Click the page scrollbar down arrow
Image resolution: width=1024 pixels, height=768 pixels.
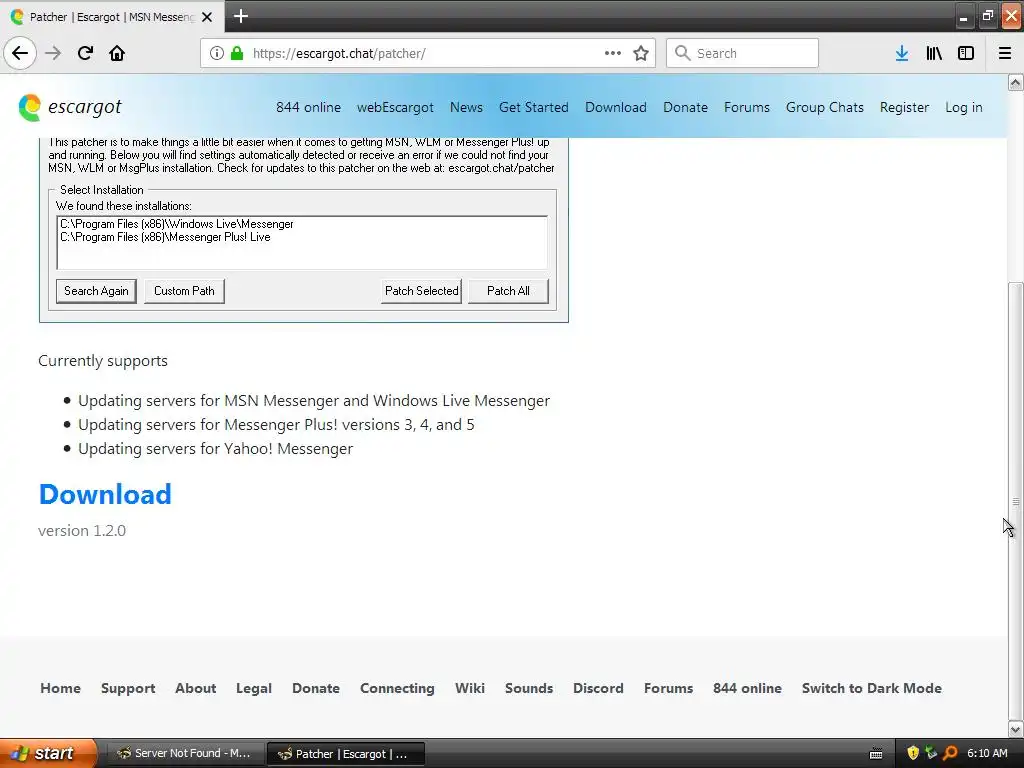click(x=1016, y=729)
